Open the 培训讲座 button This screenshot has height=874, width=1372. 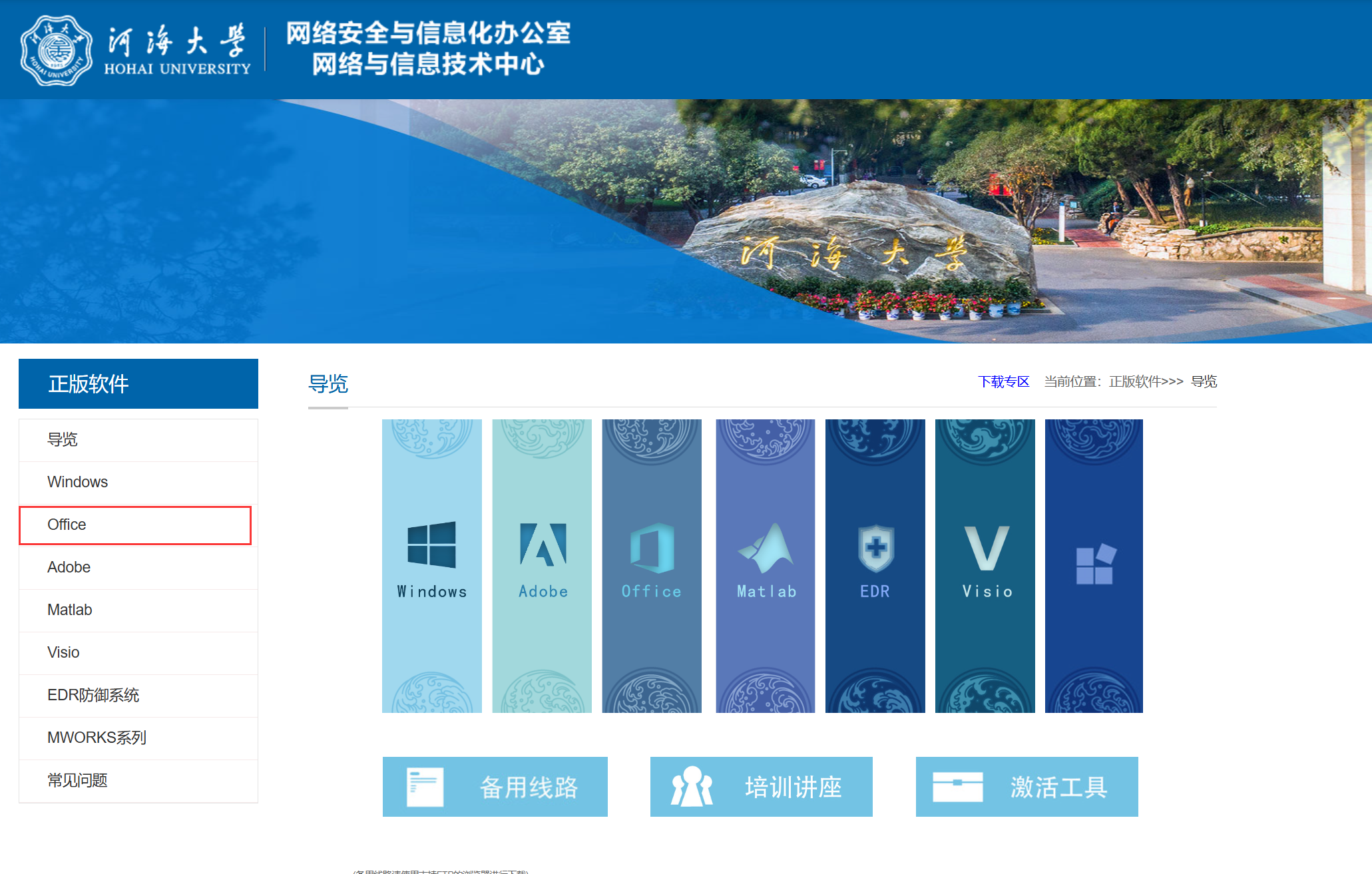pyautogui.click(x=761, y=787)
